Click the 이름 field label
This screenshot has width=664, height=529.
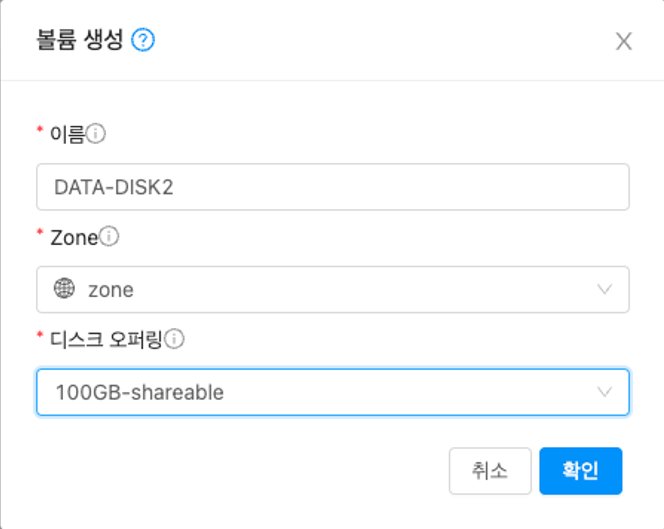click(x=66, y=132)
